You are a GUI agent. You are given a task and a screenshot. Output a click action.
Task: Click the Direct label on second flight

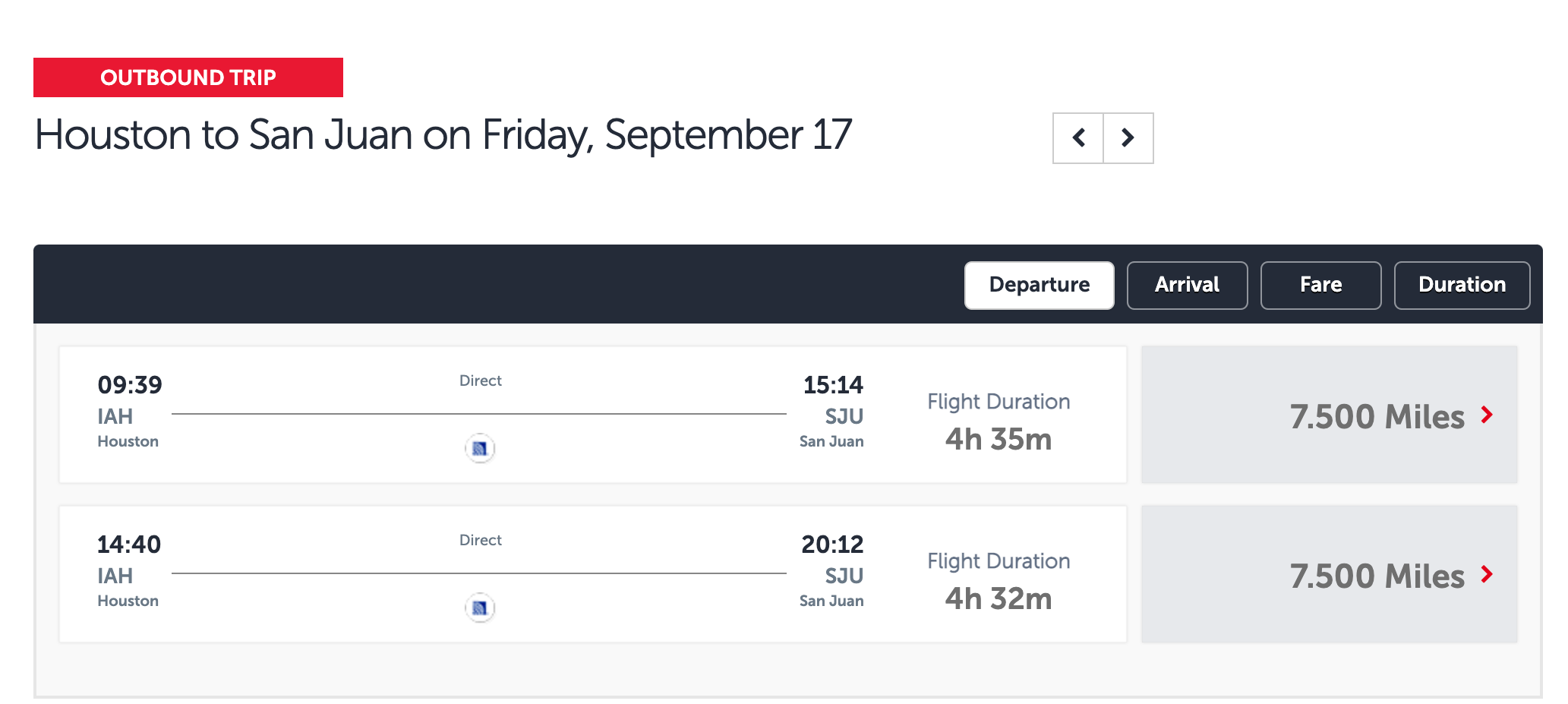pyautogui.click(x=481, y=540)
